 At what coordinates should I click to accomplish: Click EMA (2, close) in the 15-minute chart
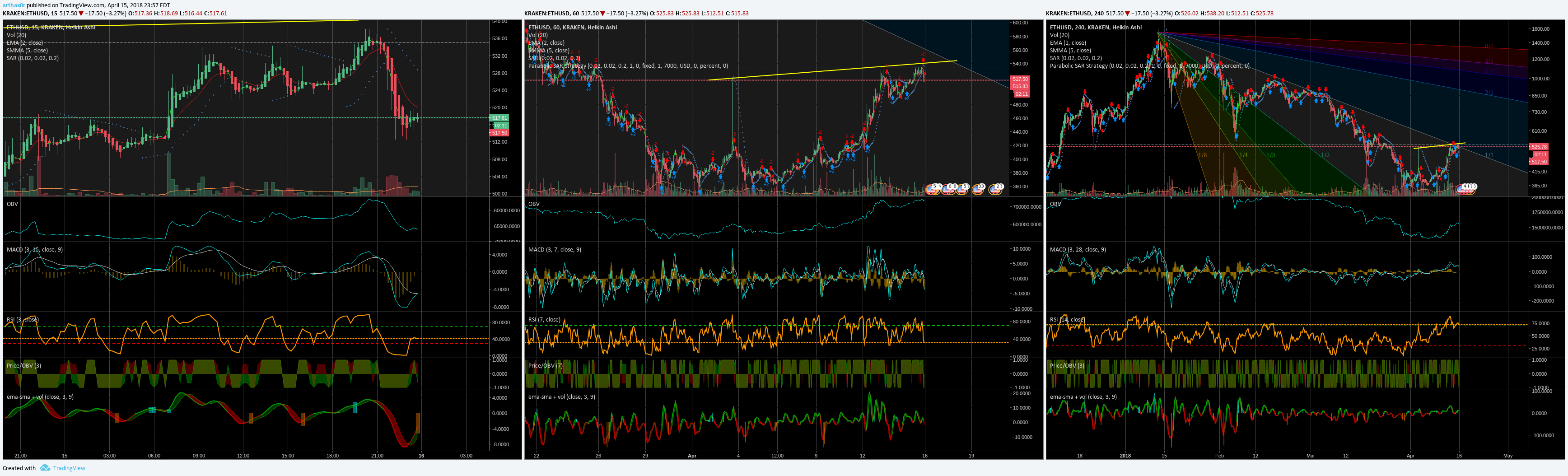(x=24, y=42)
